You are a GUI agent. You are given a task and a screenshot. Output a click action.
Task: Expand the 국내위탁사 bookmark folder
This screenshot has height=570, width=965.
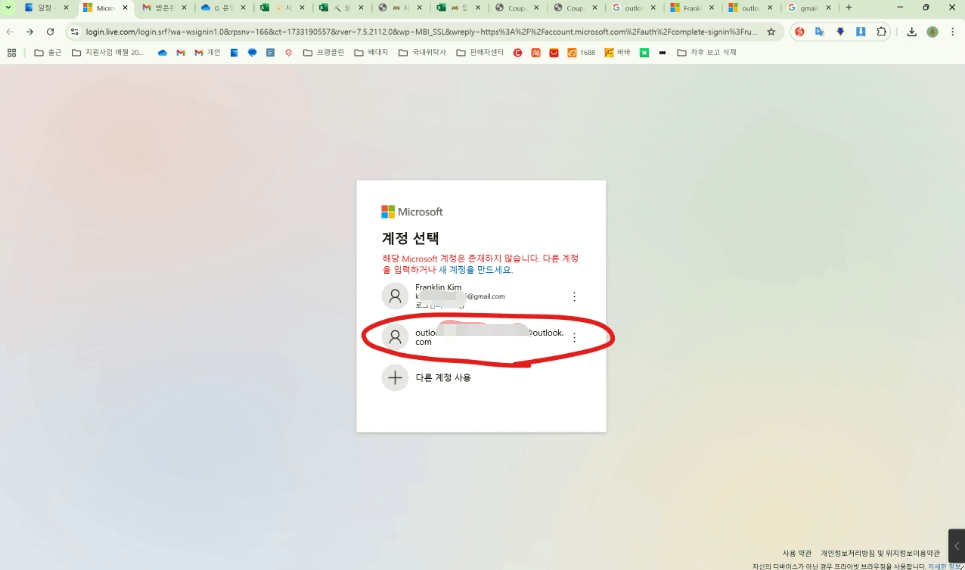tap(422, 53)
